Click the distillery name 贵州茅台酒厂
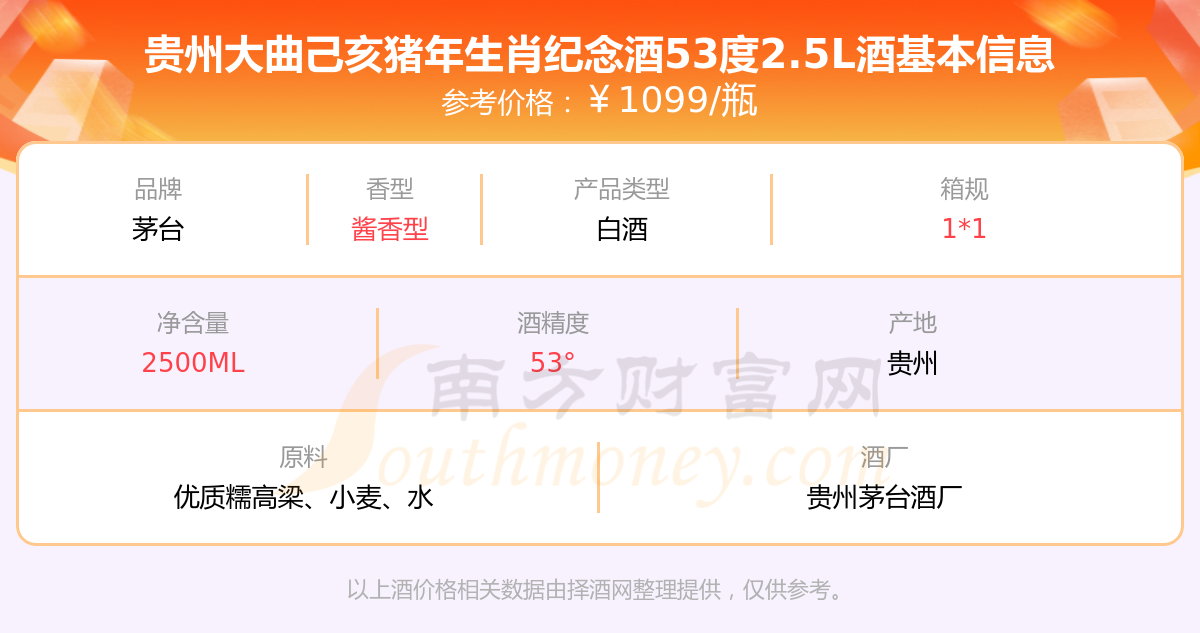The width and height of the screenshot is (1200, 633). click(884, 497)
